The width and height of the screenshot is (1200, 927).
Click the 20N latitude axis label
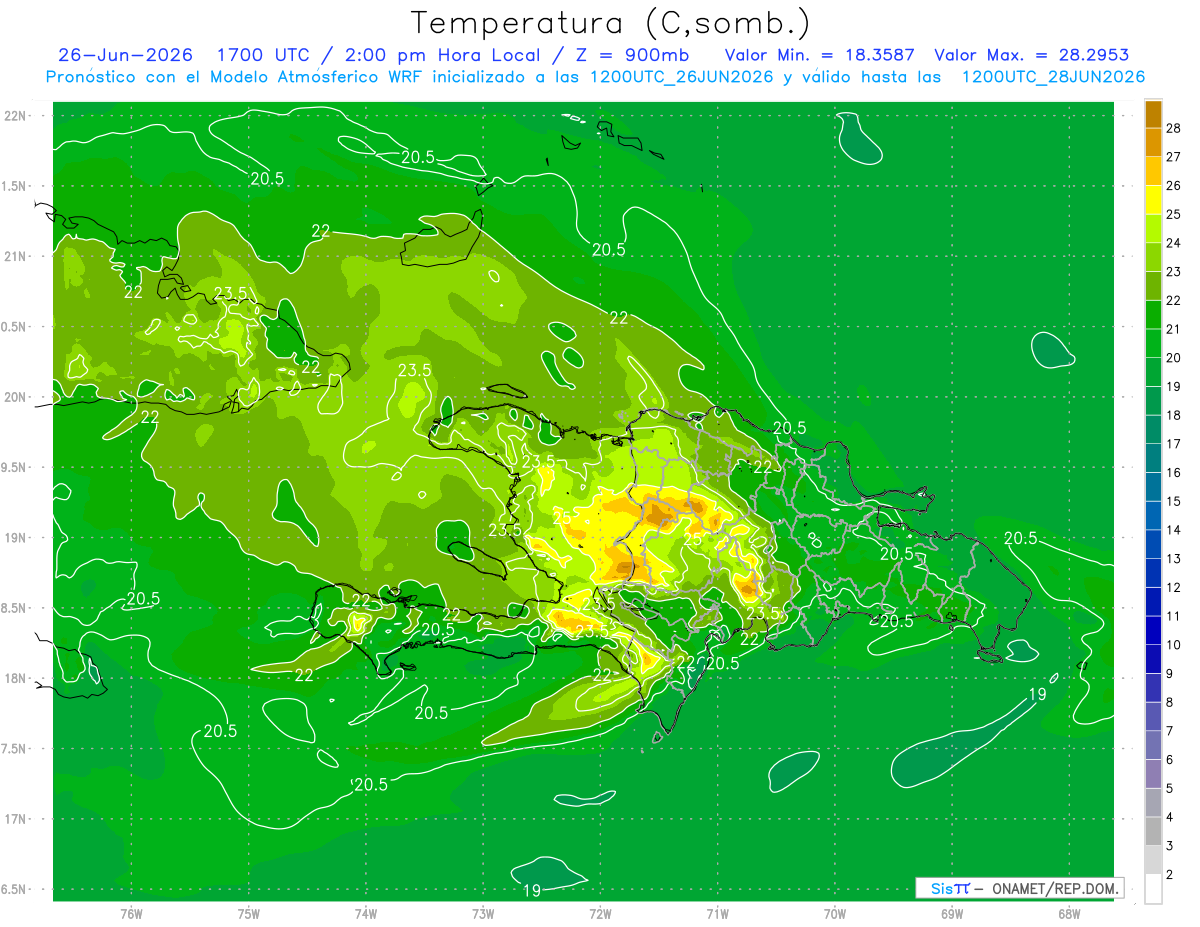click(x=17, y=397)
